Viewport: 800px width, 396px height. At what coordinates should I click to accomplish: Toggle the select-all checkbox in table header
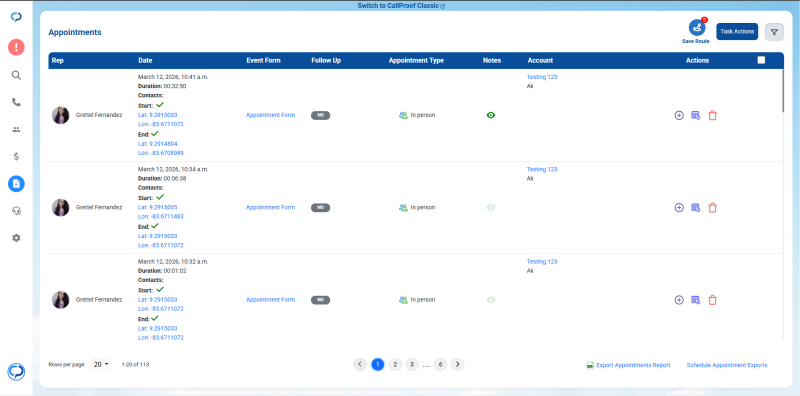pyautogui.click(x=761, y=60)
